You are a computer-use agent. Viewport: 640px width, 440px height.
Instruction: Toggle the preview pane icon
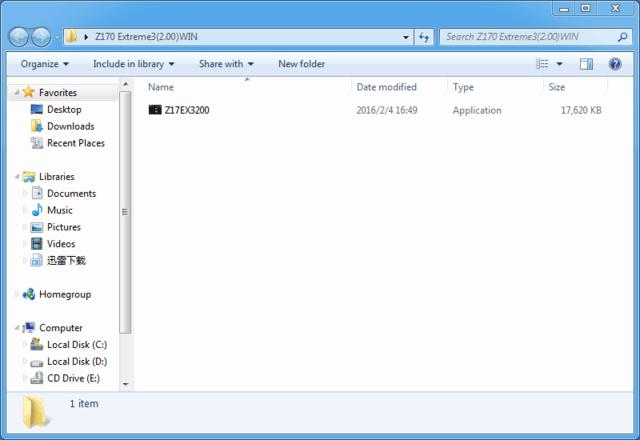click(x=587, y=64)
